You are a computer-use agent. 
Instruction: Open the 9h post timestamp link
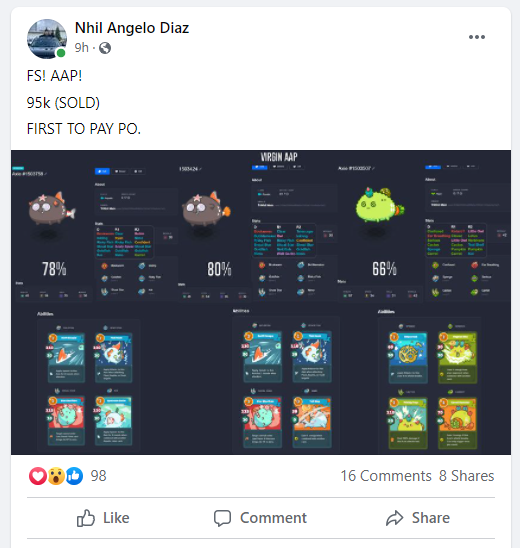coord(81,48)
